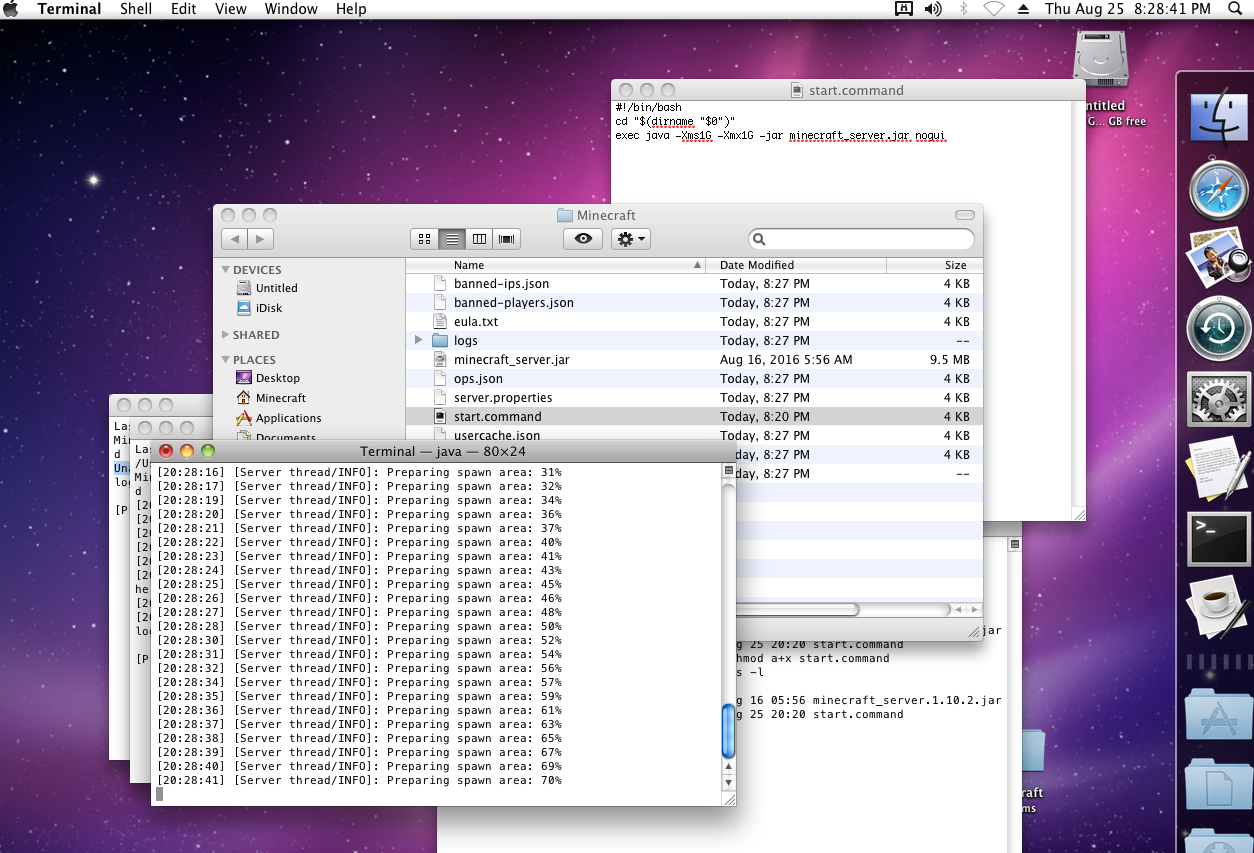Viewport: 1254px width, 853px height.
Task: Switch Finder to Cover Flow view
Action: 507,239
